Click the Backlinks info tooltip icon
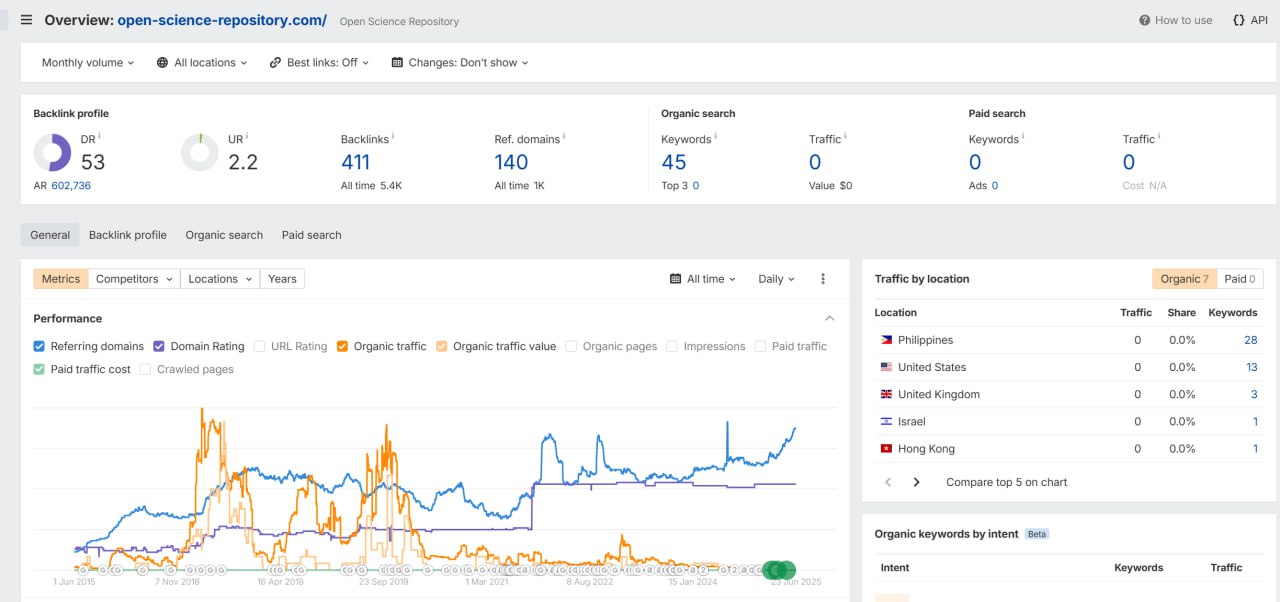This screenshot has height=602, width=1280. coord(393,137)
